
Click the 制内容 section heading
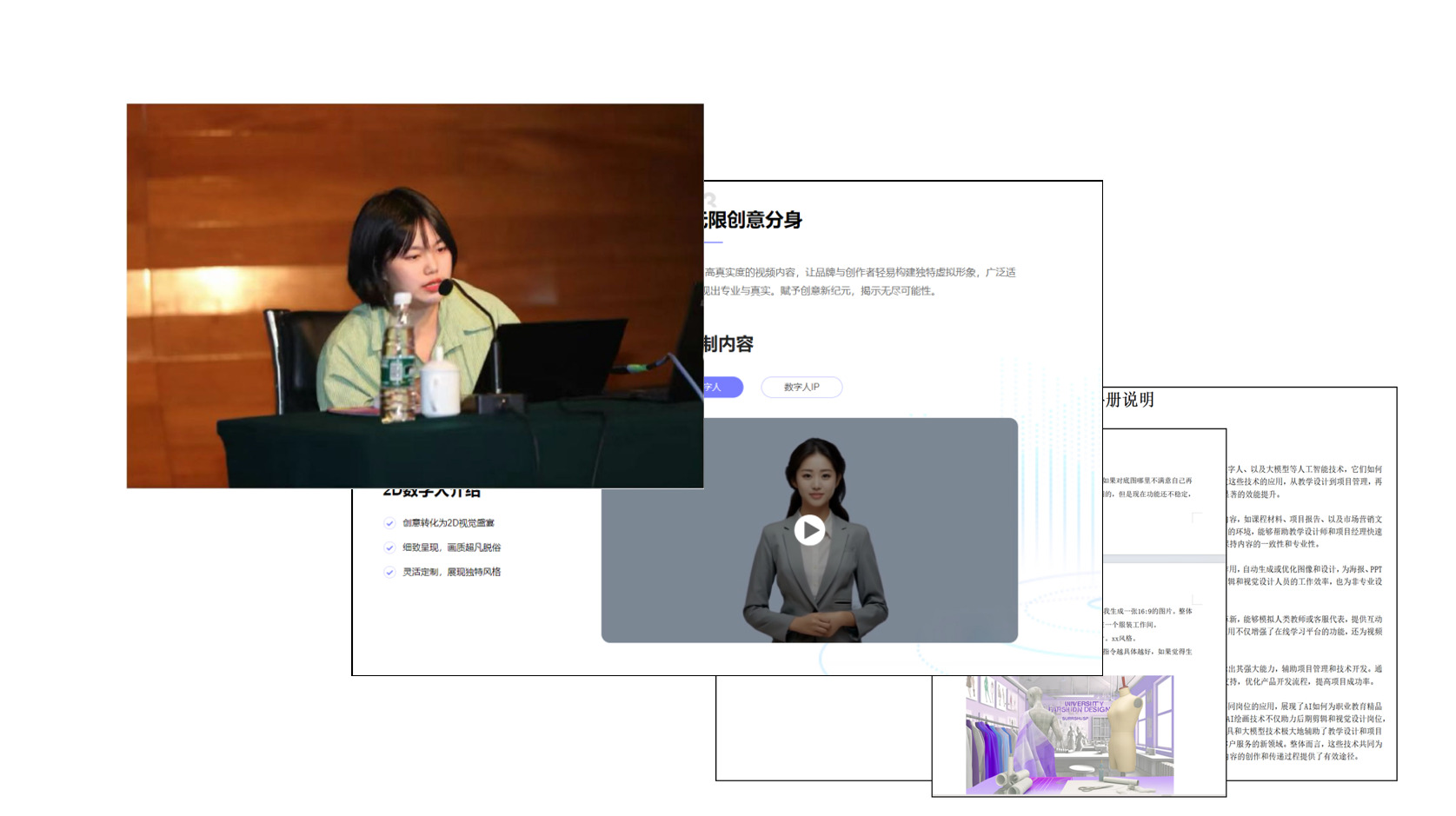point(728,344)
